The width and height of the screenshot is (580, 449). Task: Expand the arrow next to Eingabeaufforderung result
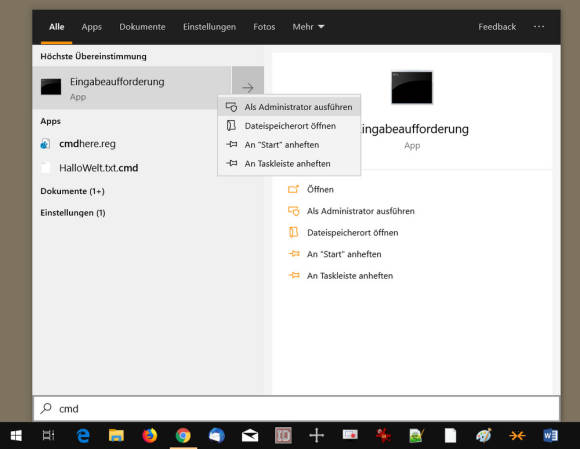click(248, 88)
